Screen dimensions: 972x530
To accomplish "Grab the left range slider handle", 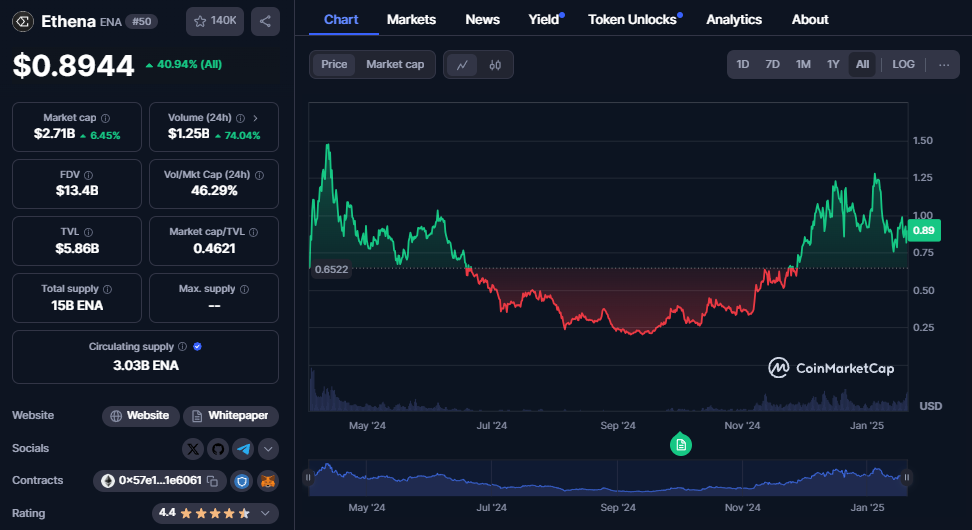I will coord(308,477).
